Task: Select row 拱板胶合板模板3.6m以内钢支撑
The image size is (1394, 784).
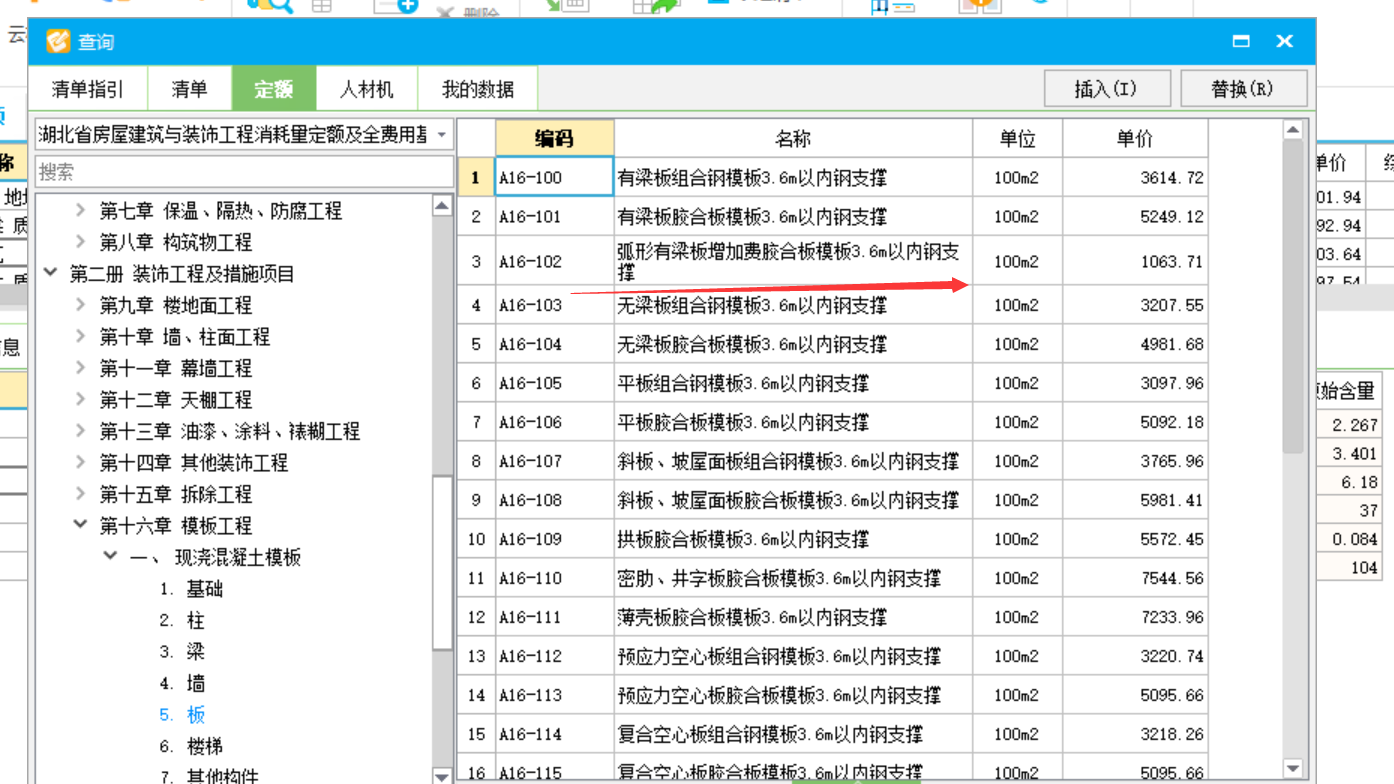Action: click(x=832, y=539)
